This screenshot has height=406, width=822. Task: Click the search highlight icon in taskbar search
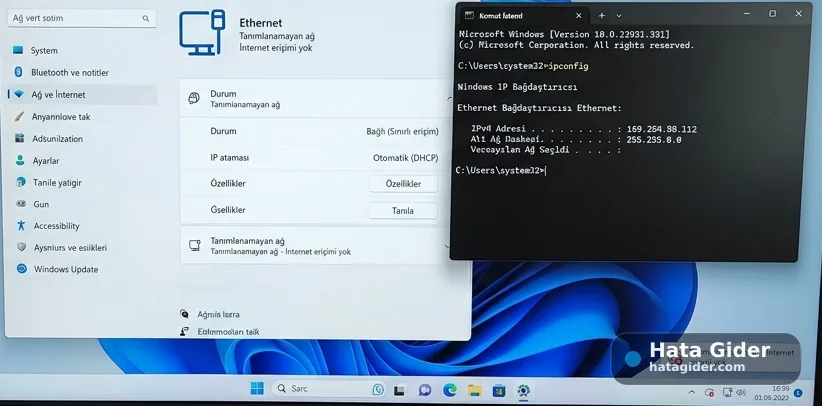click(x=378, y=389)
